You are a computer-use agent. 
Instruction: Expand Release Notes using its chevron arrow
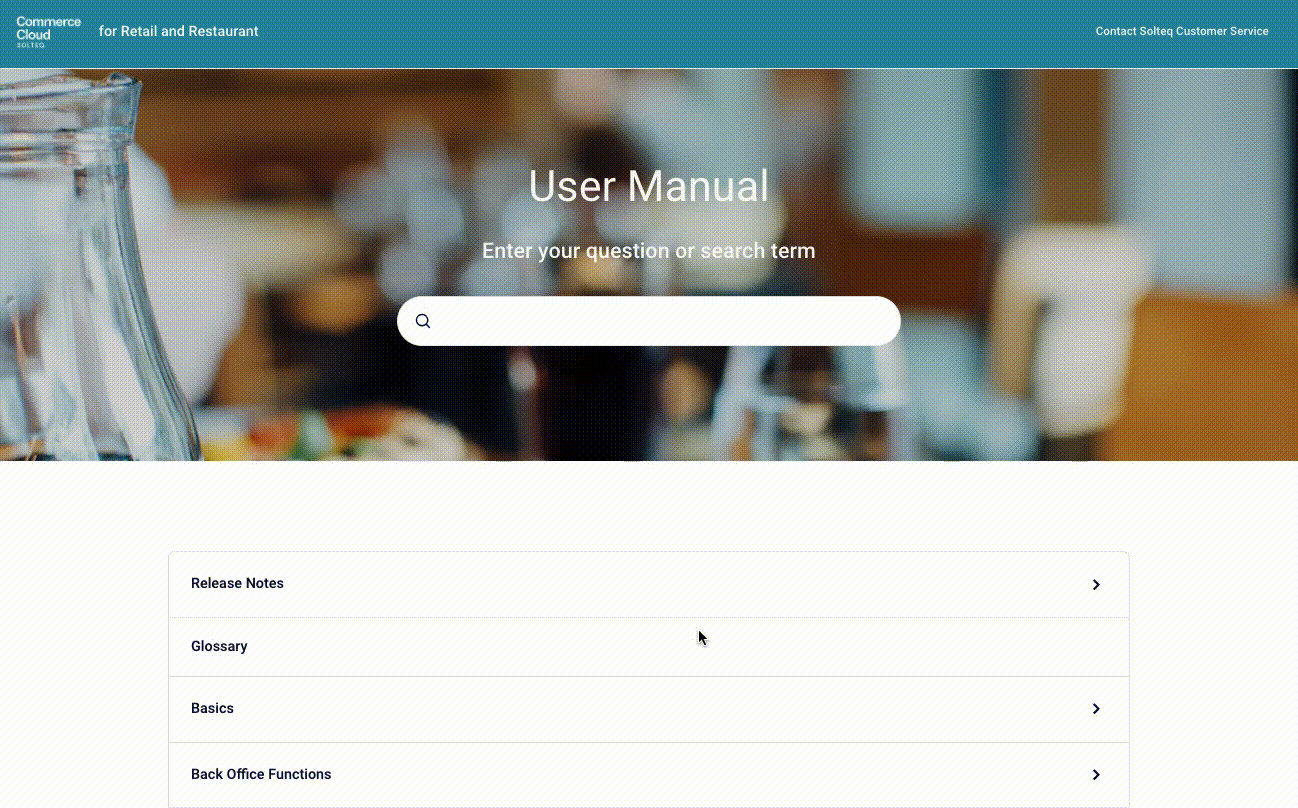pyautogui.click(x=1096, y=585)
